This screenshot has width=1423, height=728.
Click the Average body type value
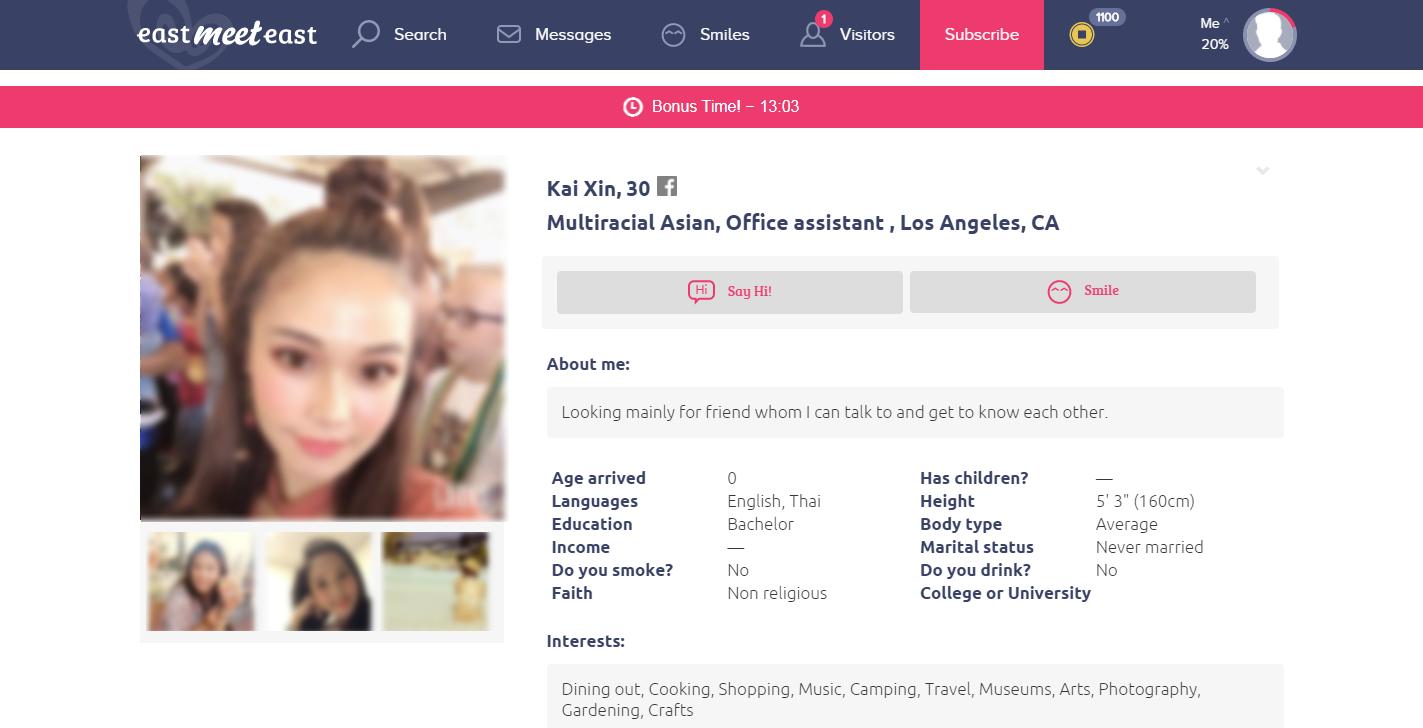pyautogui.click(x=1126, y=524)
